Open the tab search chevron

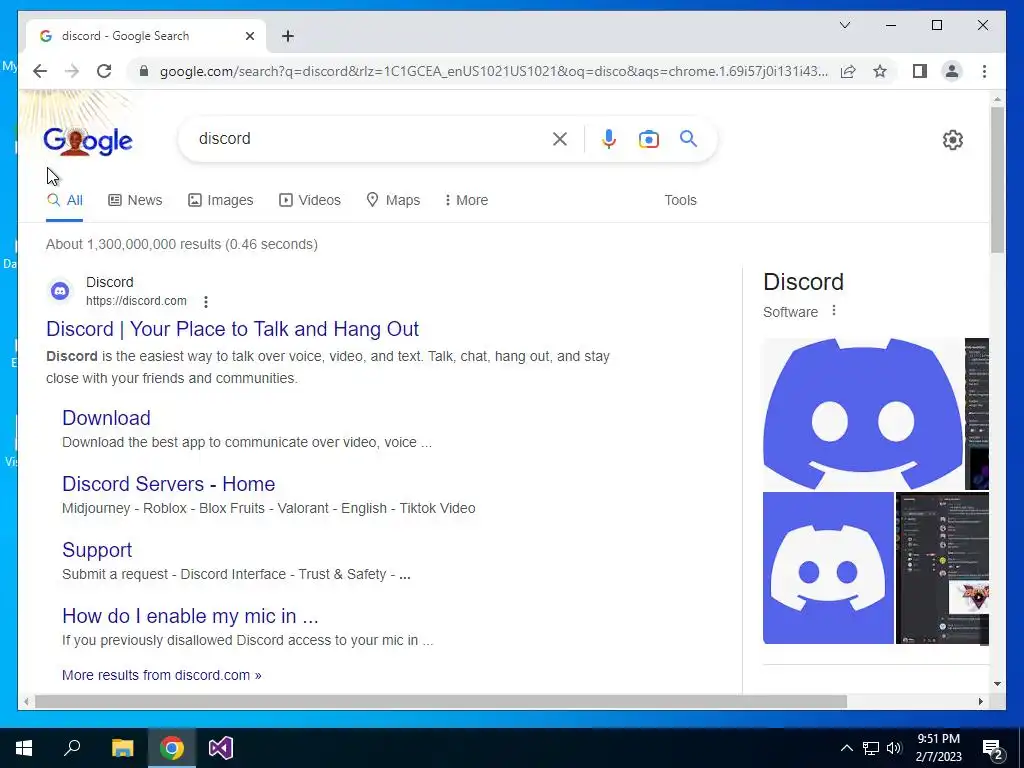(844, 25)
